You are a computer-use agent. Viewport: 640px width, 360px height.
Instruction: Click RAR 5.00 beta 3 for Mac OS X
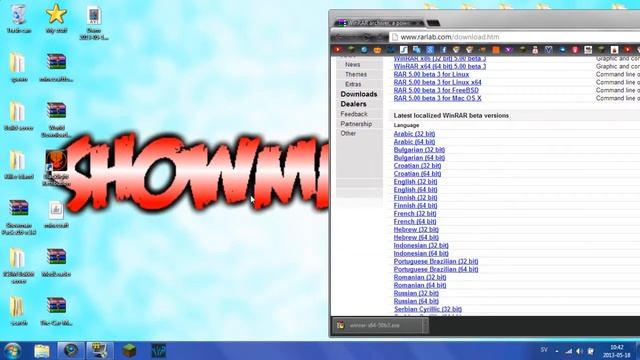pyautogui.click(x=437, y=98)
